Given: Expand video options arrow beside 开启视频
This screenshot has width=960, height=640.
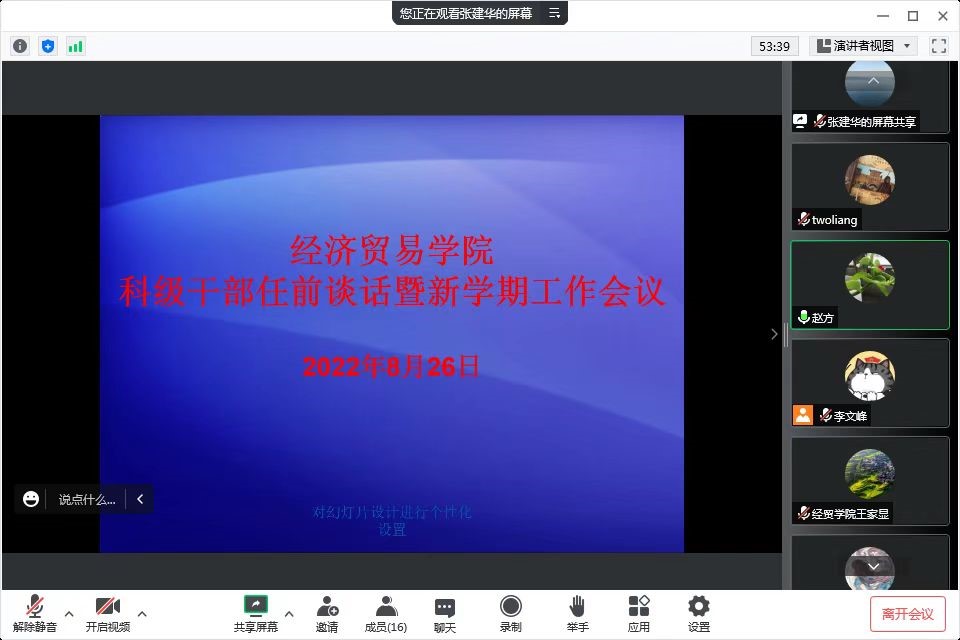Looking at the screenshot, I should 142,614.
